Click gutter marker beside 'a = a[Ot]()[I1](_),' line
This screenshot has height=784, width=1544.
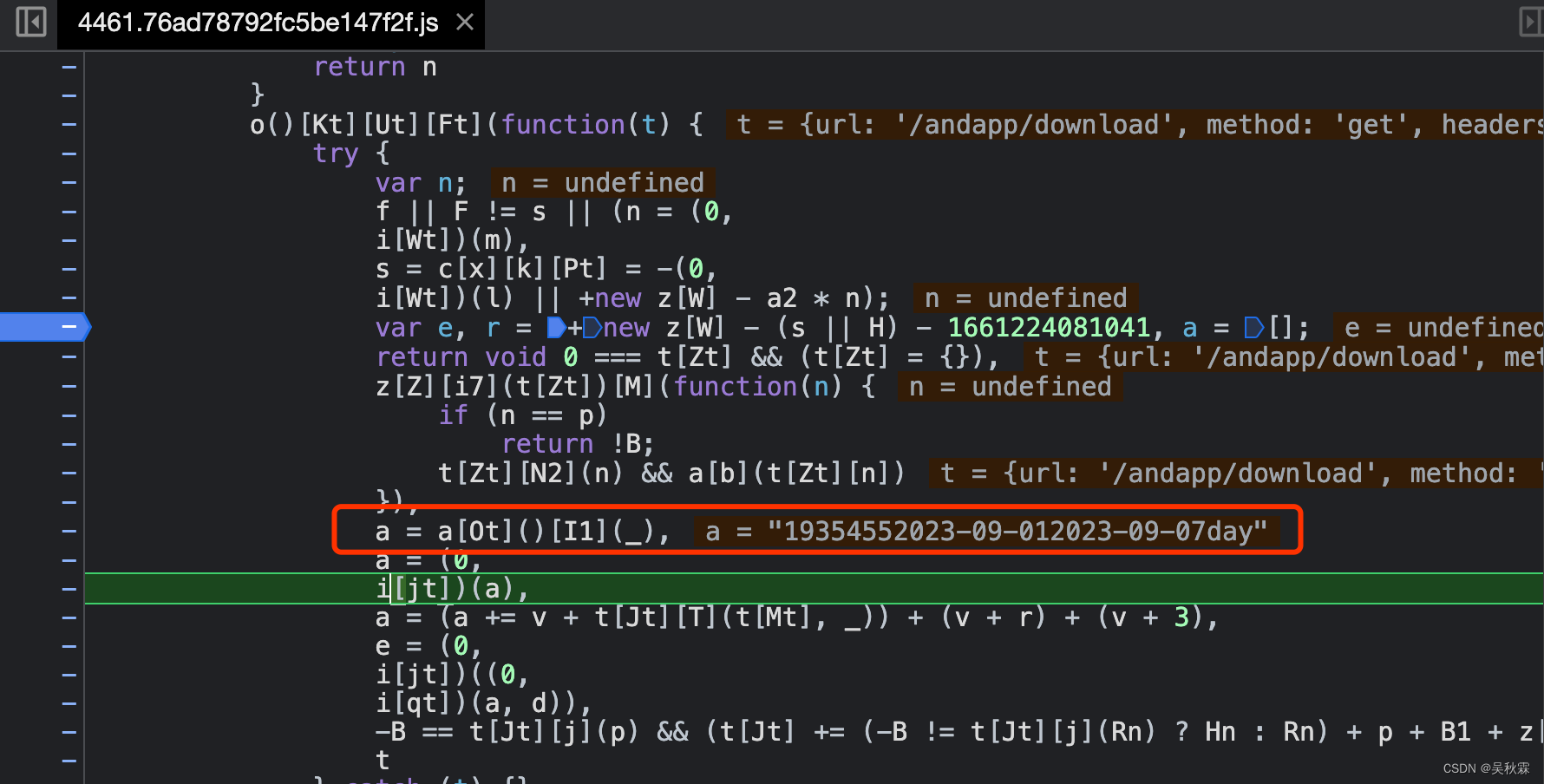pyautogui.click(x=69, y=531)
